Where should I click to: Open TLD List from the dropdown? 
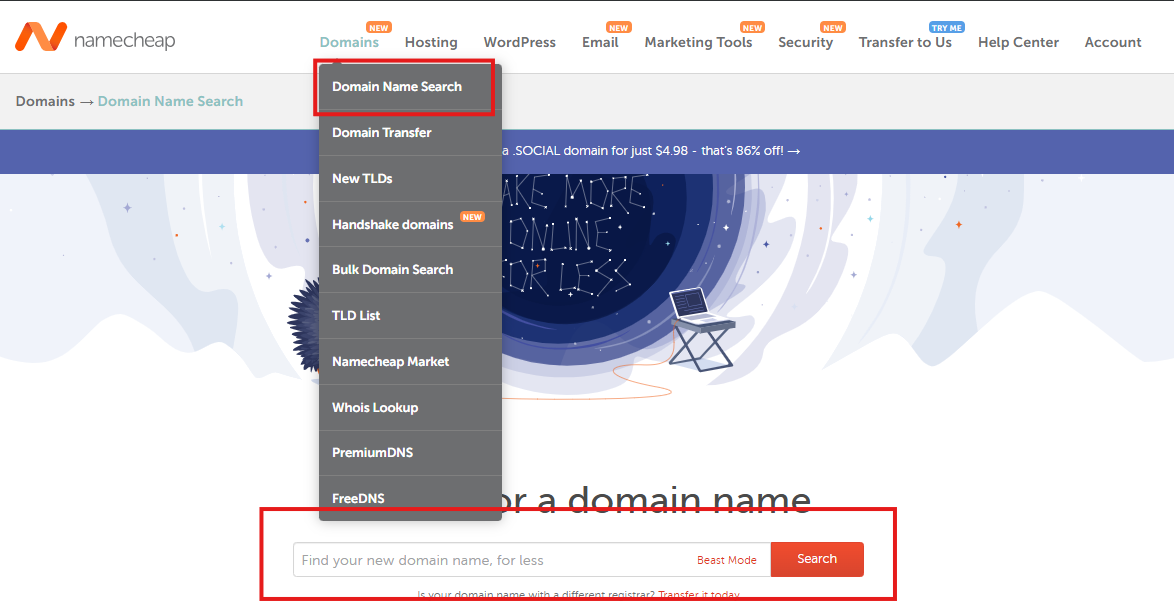click(x=410, y=315)
